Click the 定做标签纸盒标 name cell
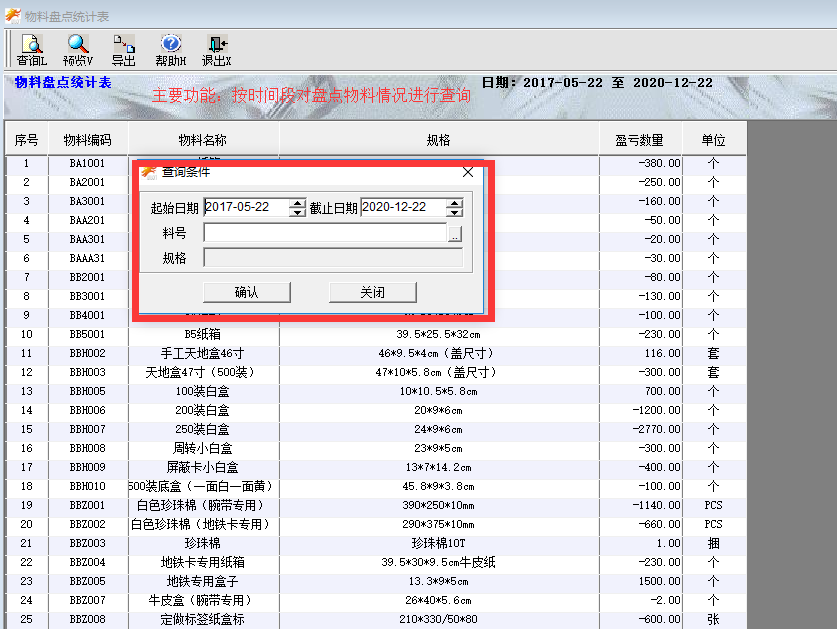This screenshot has height=629, width=837. (203, 619)
